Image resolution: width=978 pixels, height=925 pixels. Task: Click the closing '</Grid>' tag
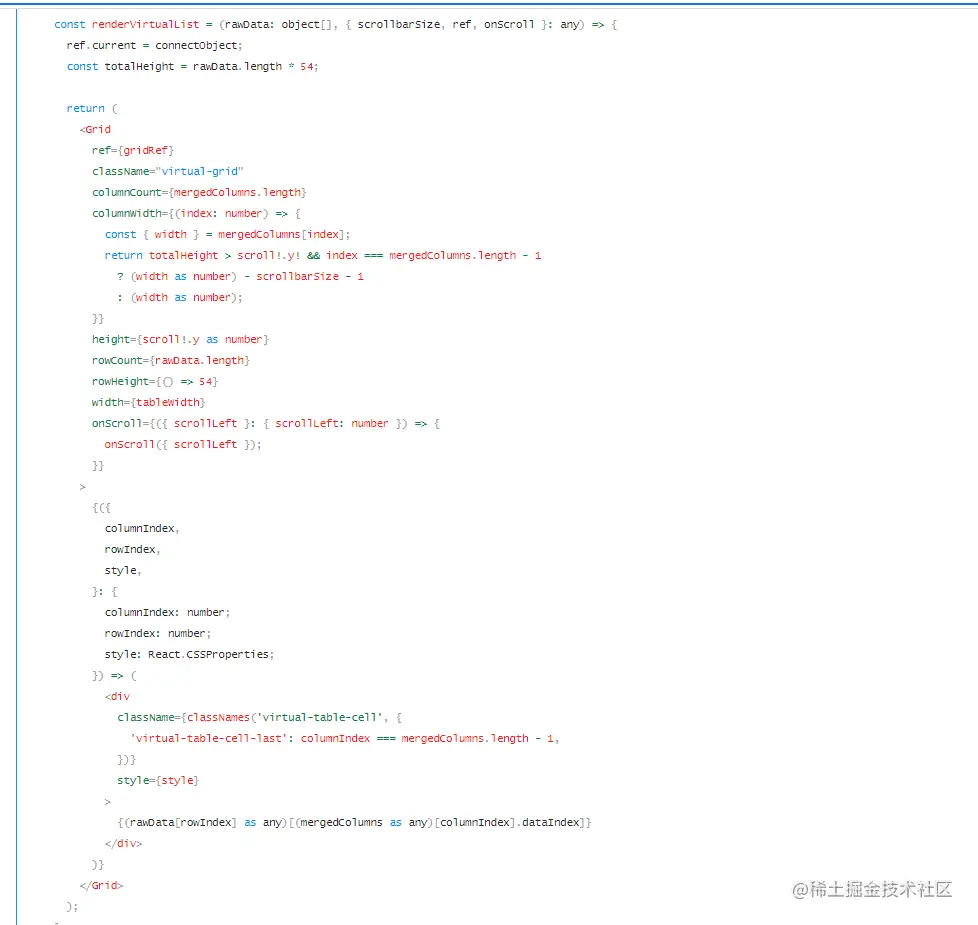click(x=102, y=886)
